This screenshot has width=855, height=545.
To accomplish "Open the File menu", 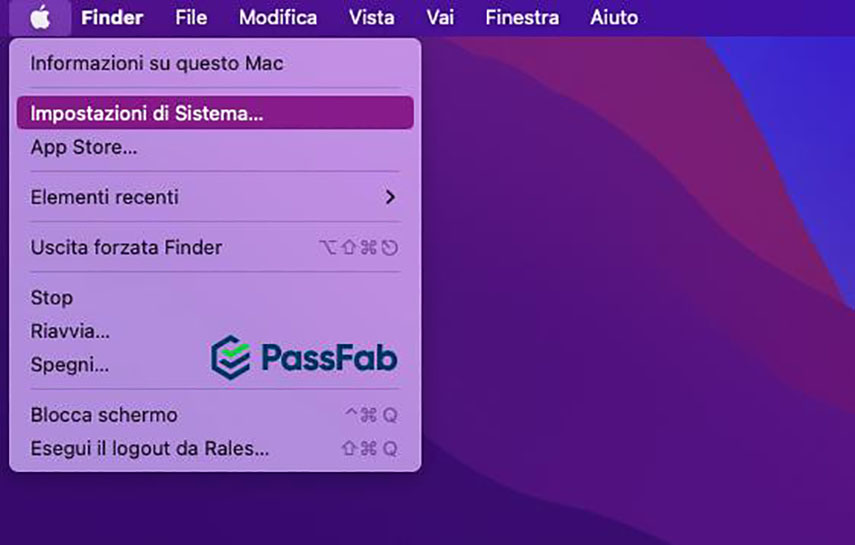I will 190,17.
